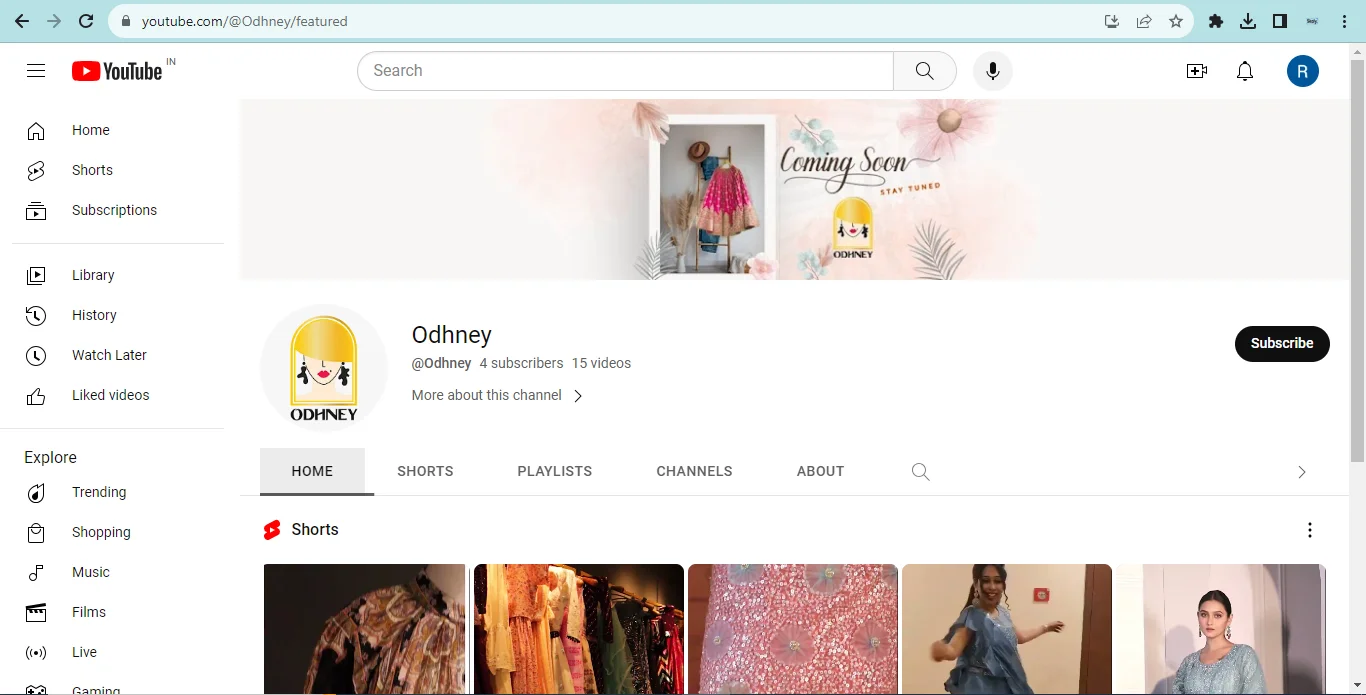Open the printed jacket Shorts thumbnail
1366x695 pixels.
[x=365, y=629]
